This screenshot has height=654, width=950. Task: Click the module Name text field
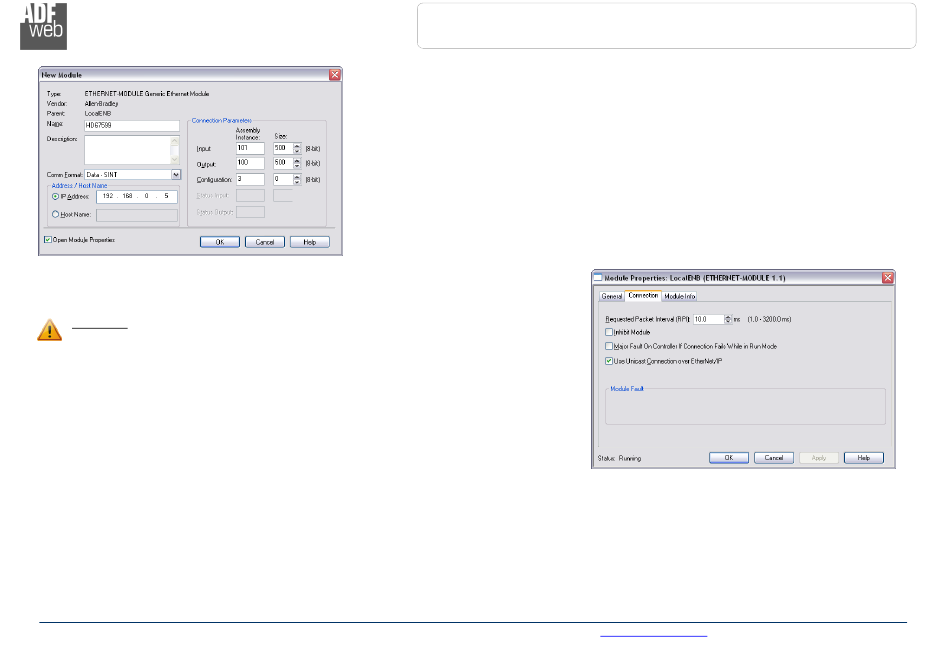(x=131, y=125)
